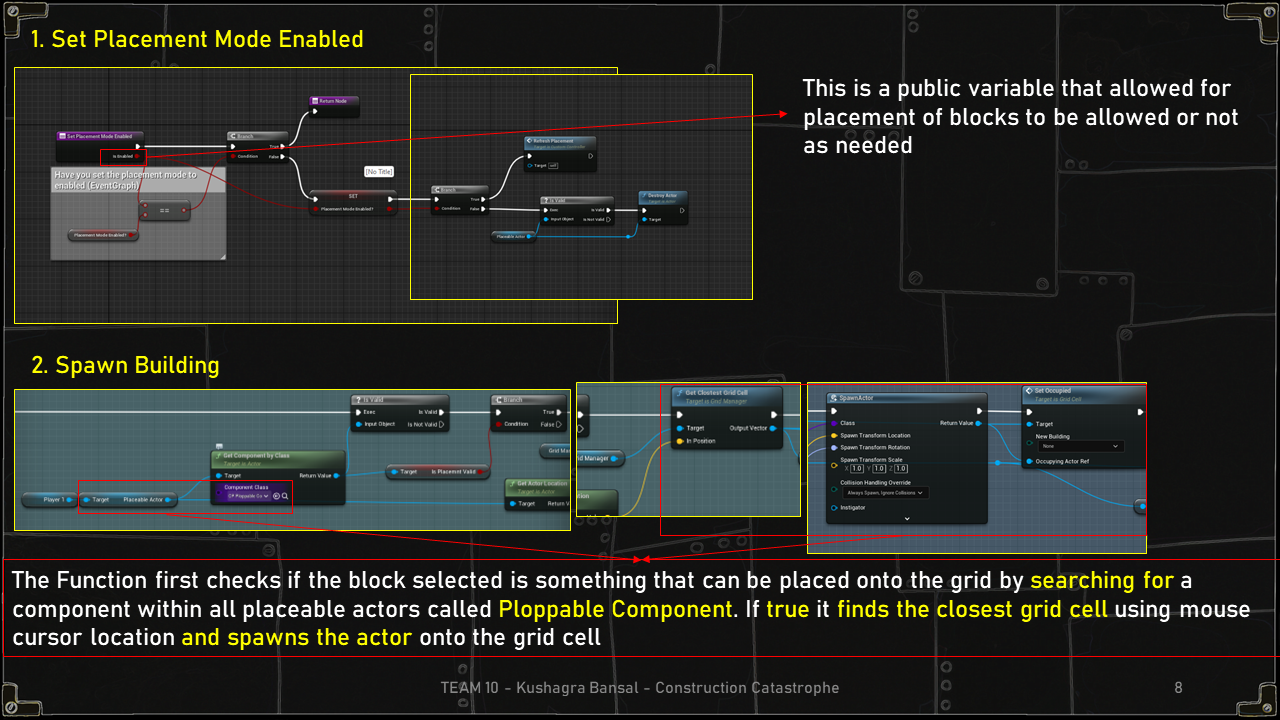Viewport: 1280px width, 720px height.
Task: Click the Get Closest Grid Cell function icon
Action: point(678,394)
